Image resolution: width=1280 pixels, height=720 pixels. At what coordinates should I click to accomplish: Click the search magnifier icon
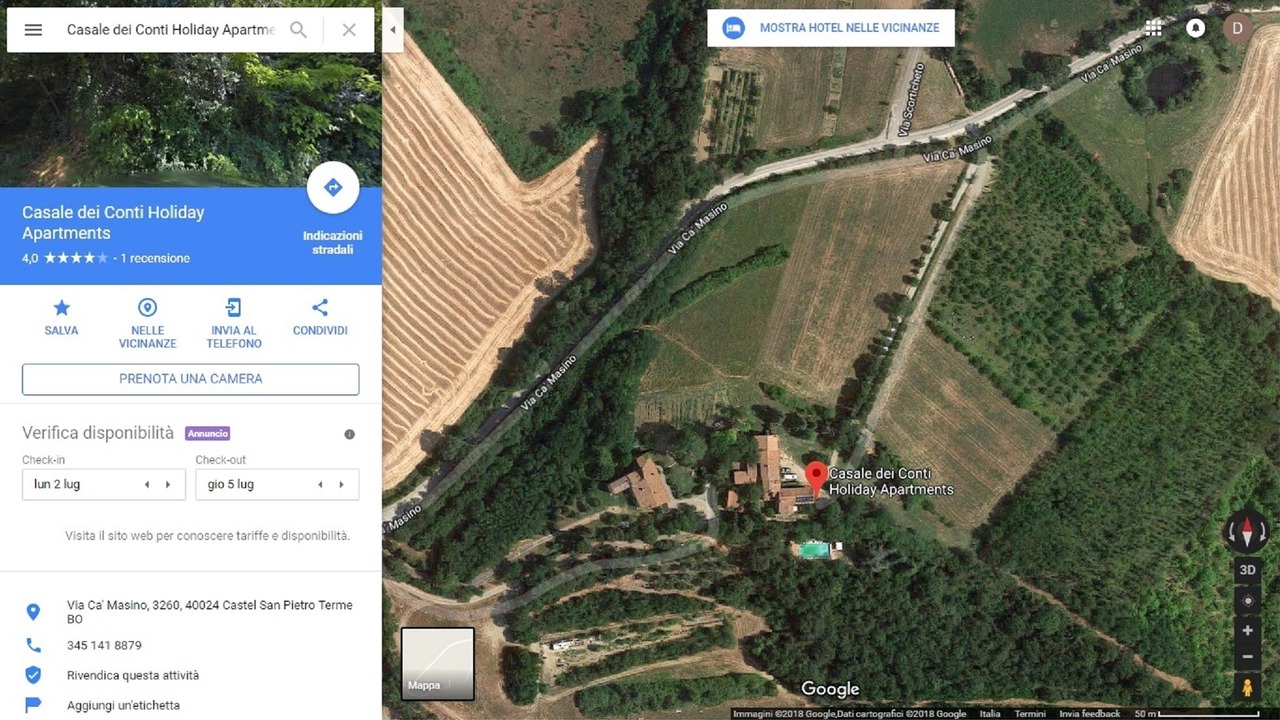tap(298, 30)
